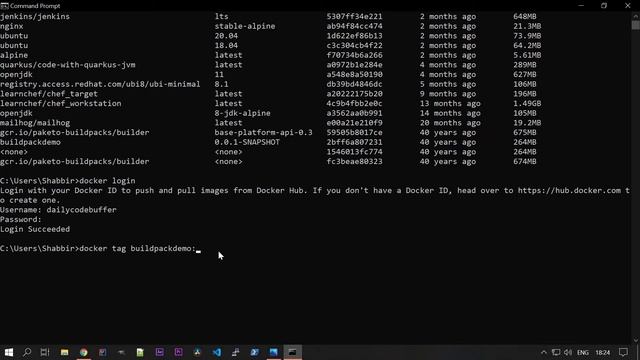Click the 'nginx' repository name

tap(11, 26)
